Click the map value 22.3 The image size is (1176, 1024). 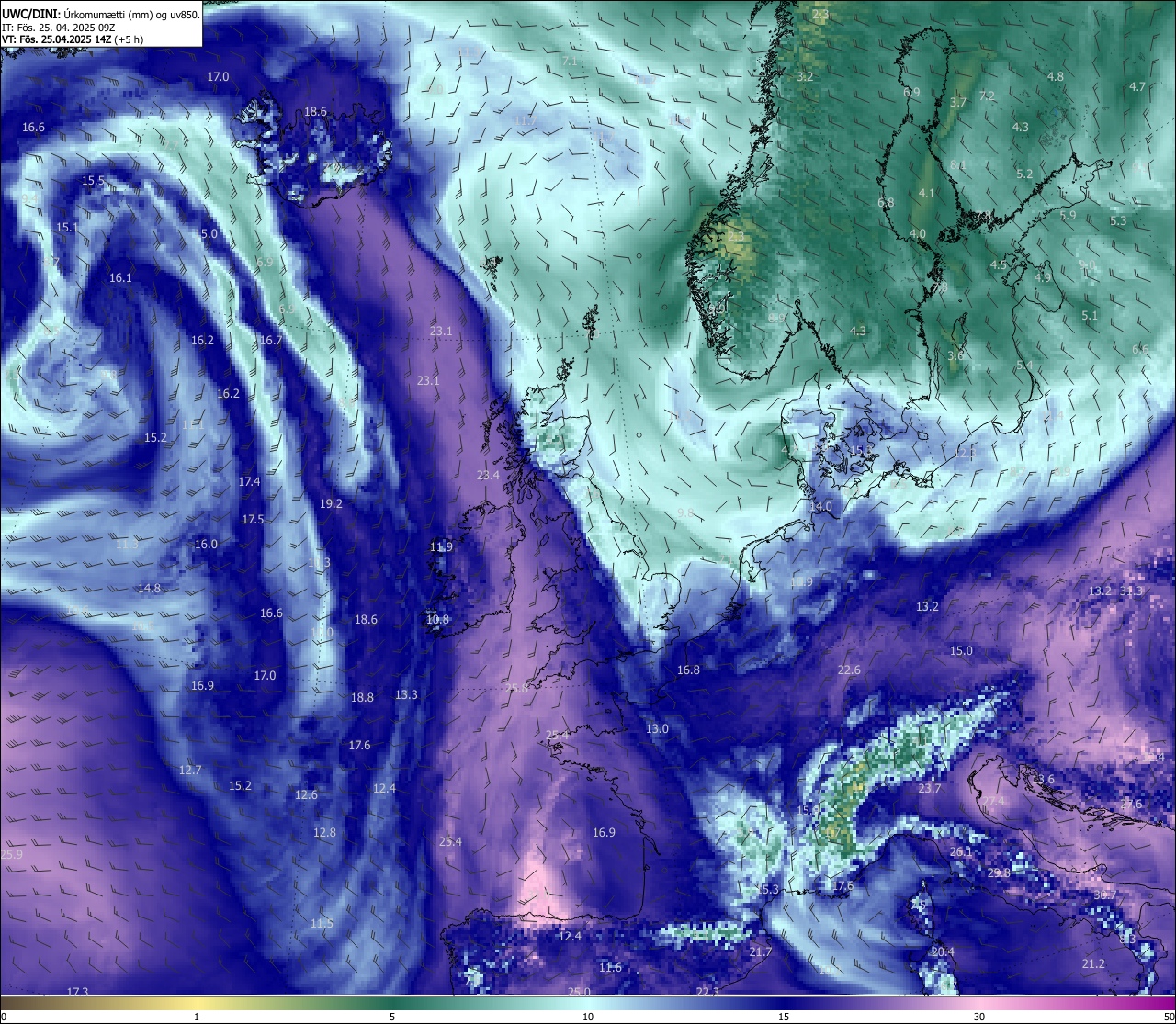(707, 992)
